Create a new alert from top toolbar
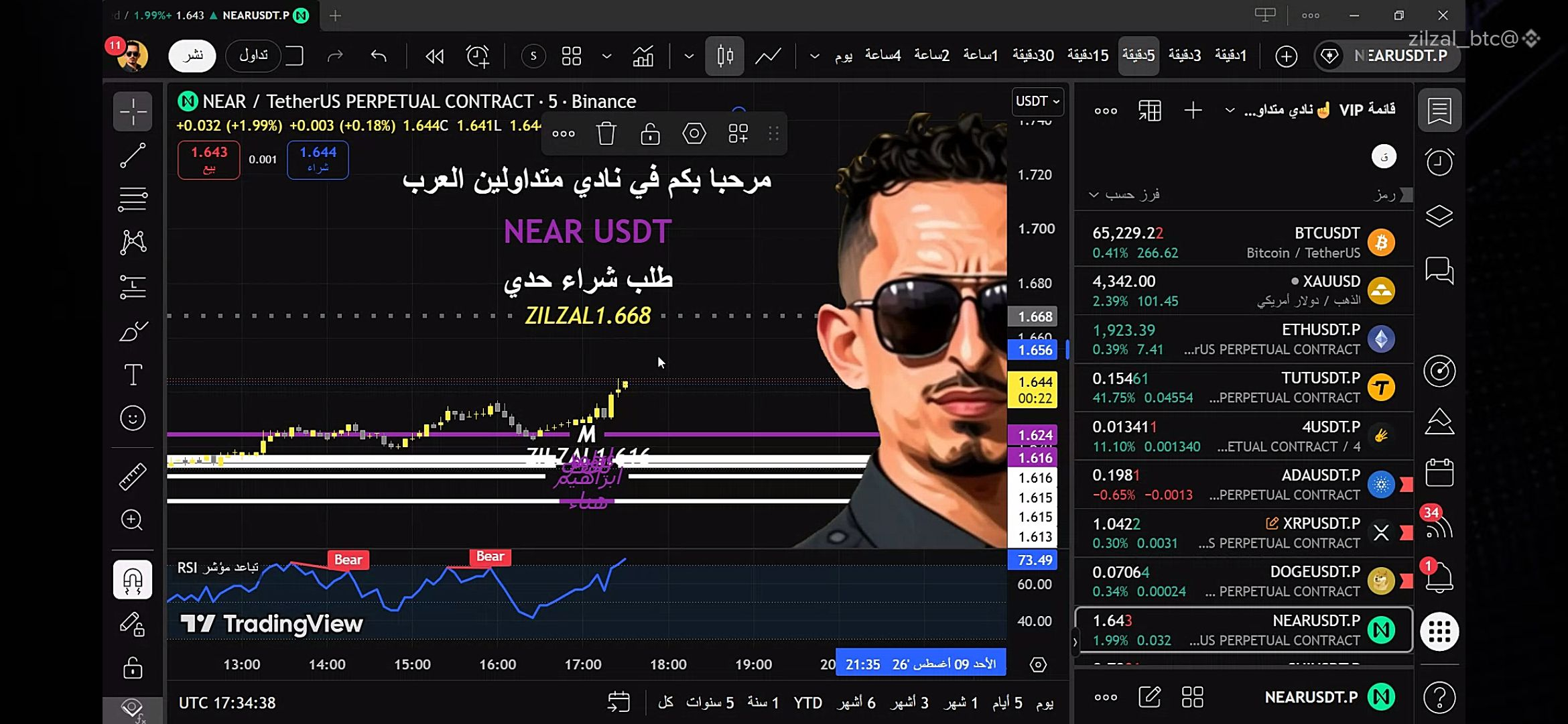This screenshot has width=1568, height=724. coord(478,56)
